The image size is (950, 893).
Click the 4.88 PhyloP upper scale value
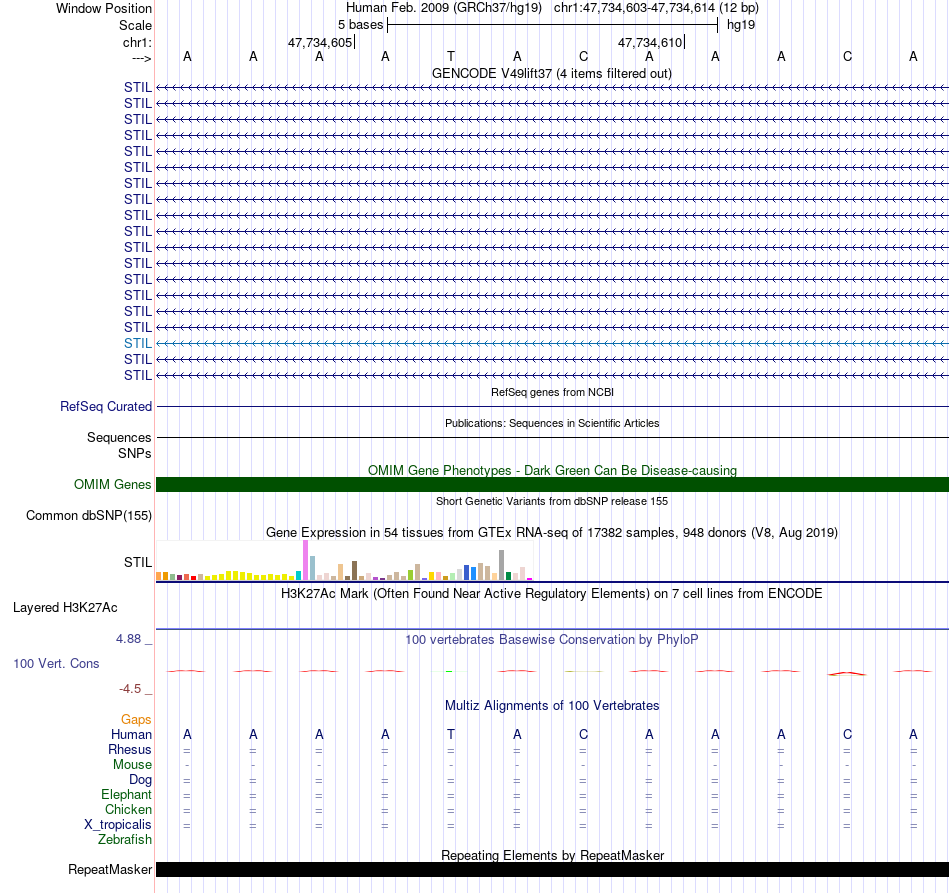point(128,639)
